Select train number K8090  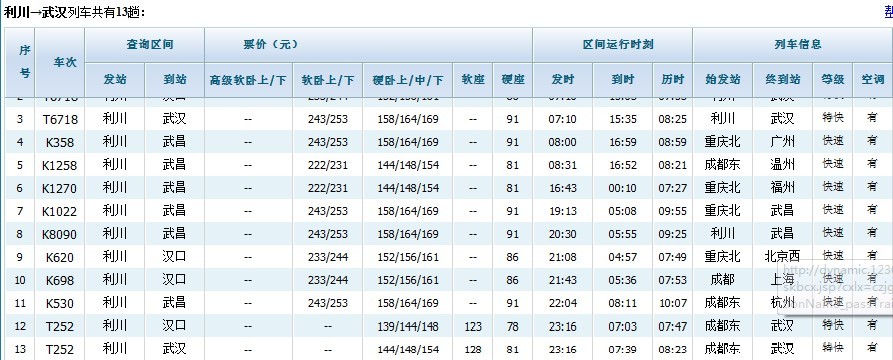pos(60,234)
